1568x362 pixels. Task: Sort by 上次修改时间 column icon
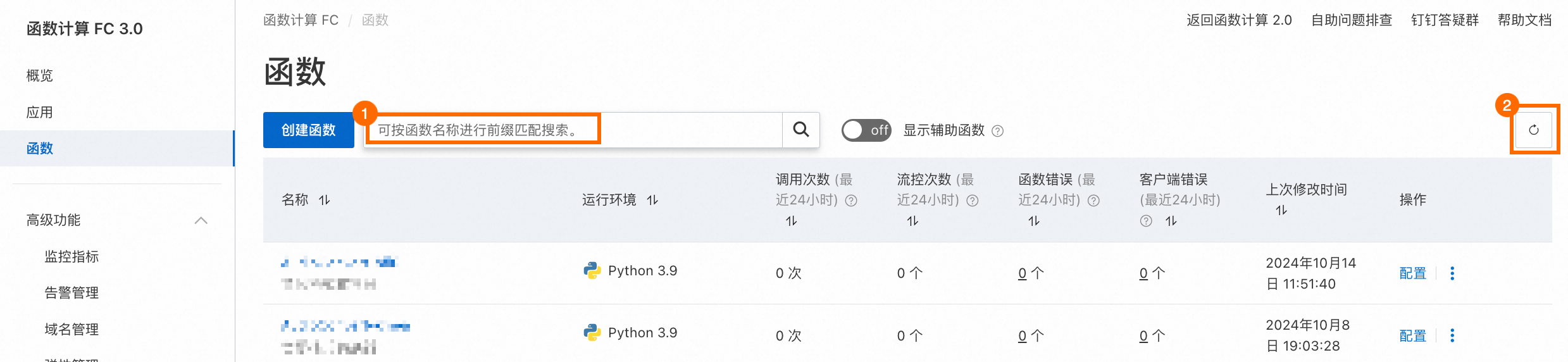1281,210
